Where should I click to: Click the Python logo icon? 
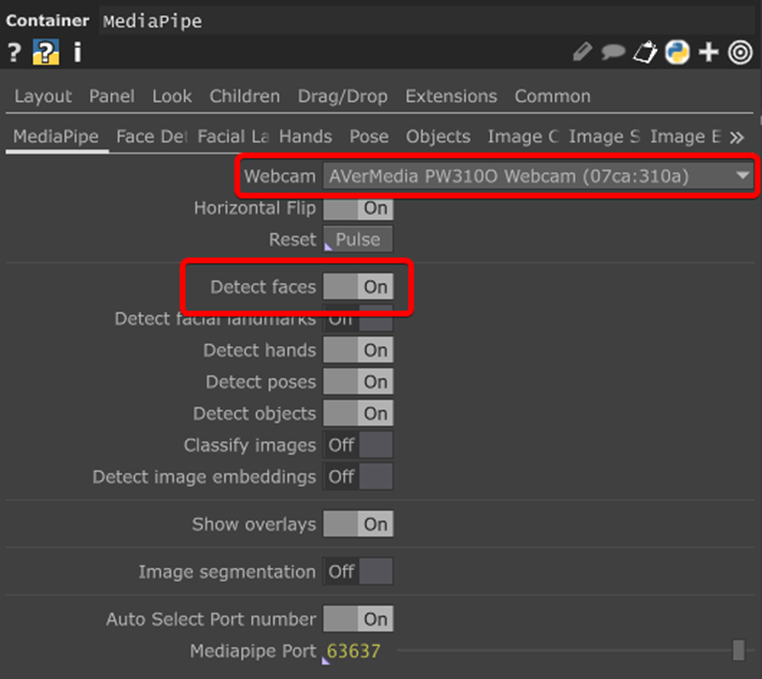tap(677, 53)
